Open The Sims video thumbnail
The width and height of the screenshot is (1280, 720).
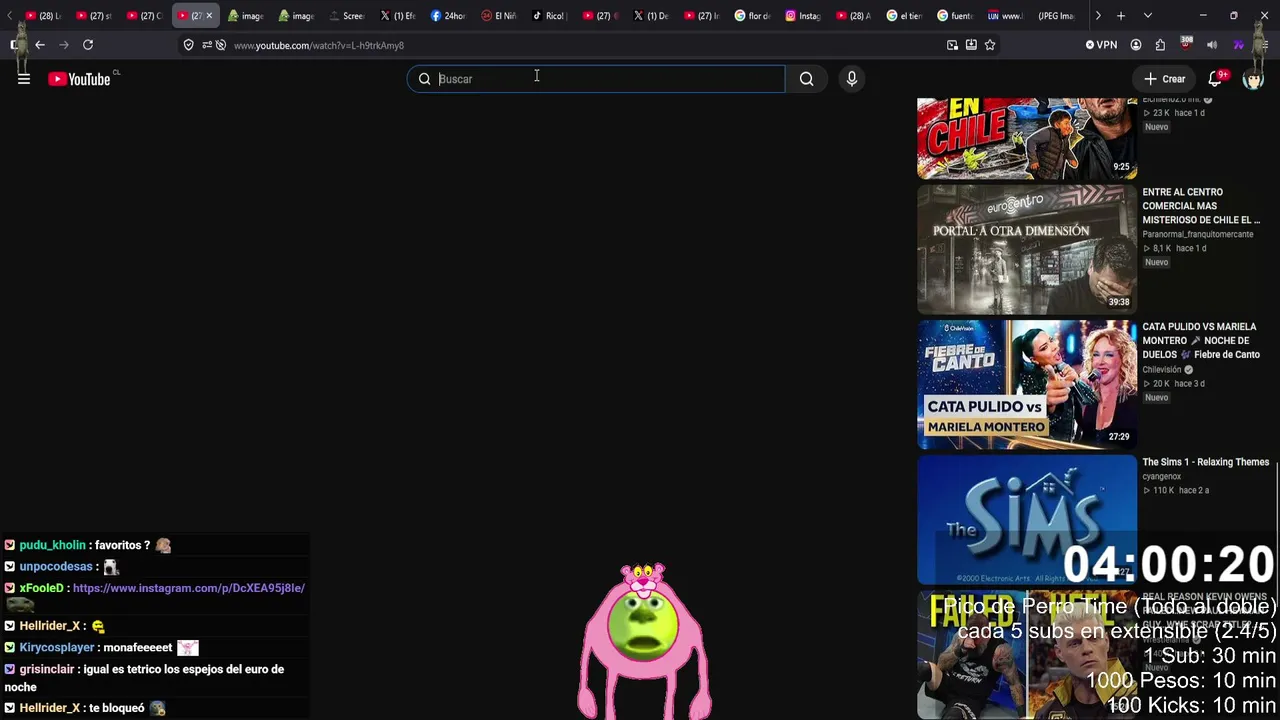click(1027, 520)
